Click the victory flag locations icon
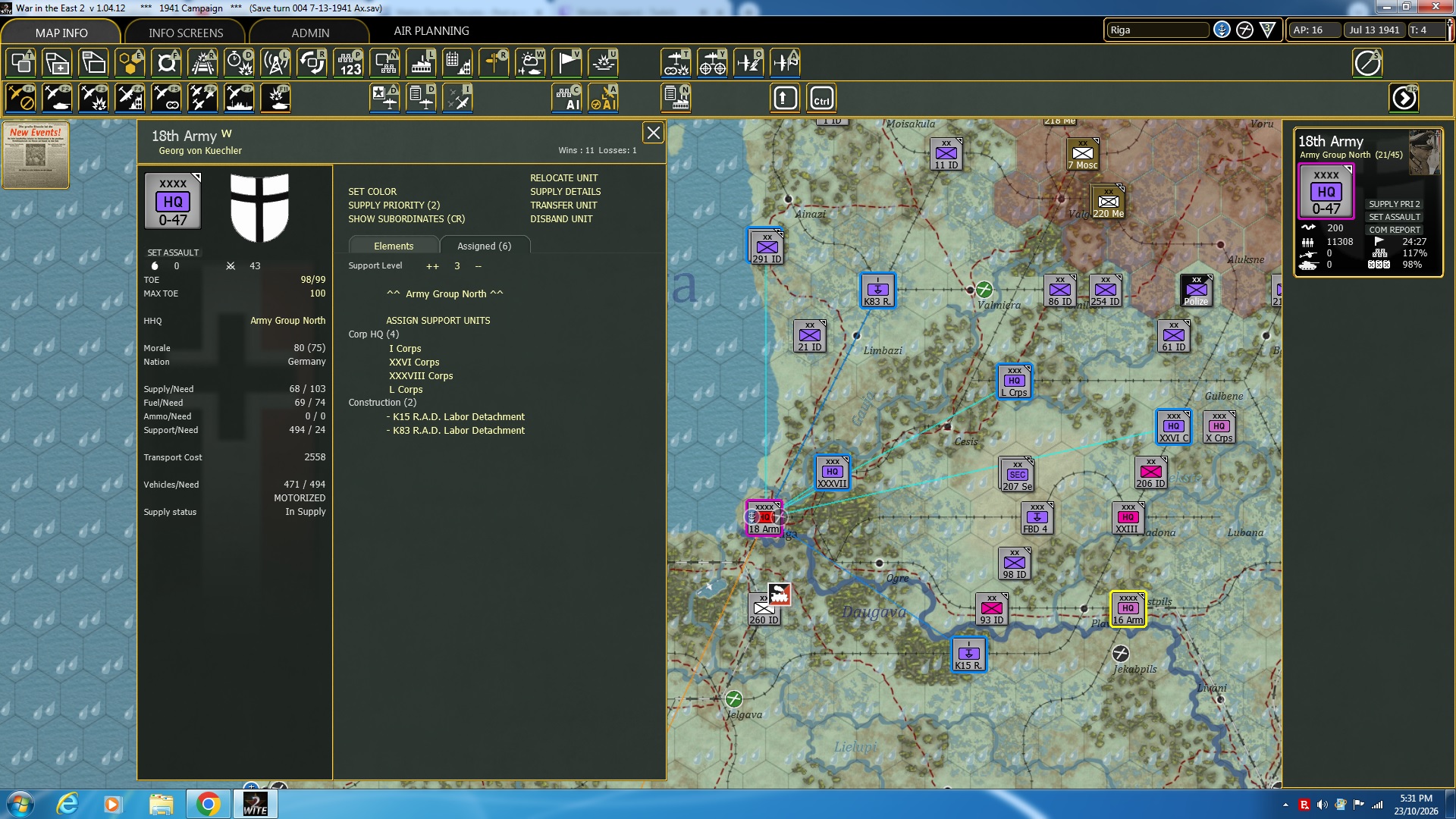Viewport: 1456px width, 819px height. click(567, 63)
